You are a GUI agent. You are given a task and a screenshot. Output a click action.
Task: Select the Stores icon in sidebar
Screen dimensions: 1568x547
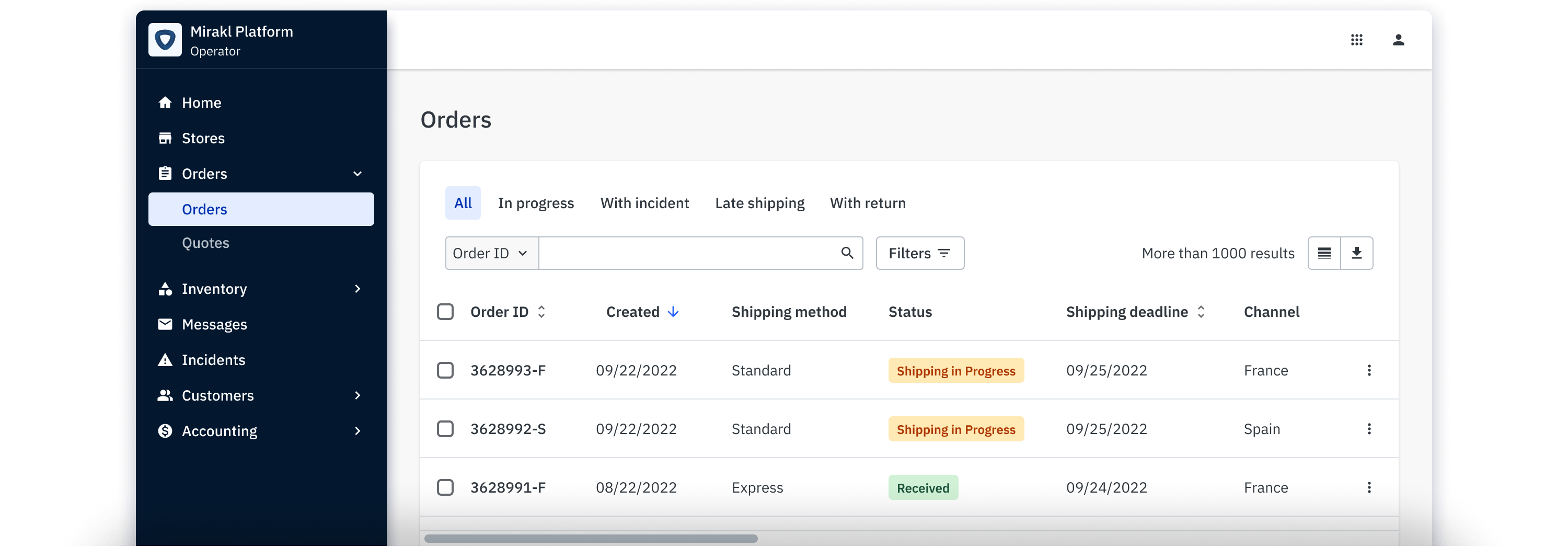165,138
